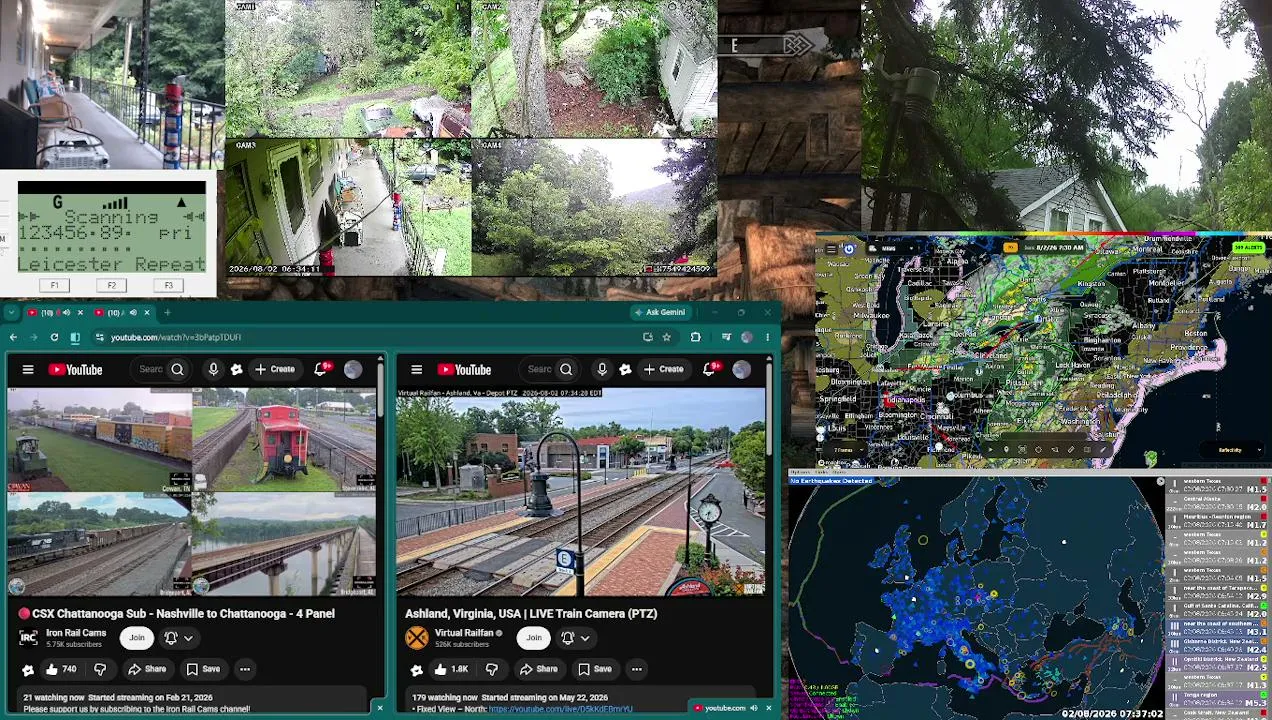
Task: Search by voice in right YouTube pane
Action: pos(602,370)
